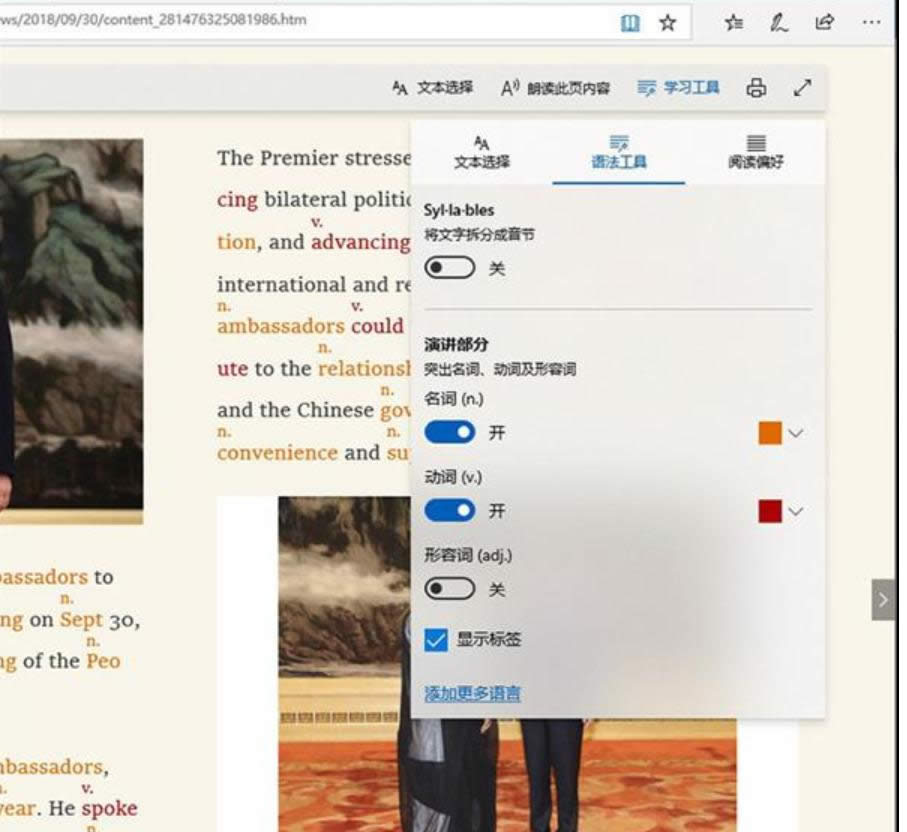Expand the verb color dropdown chevron
This screenshot has width=907, height=832.
796,511
